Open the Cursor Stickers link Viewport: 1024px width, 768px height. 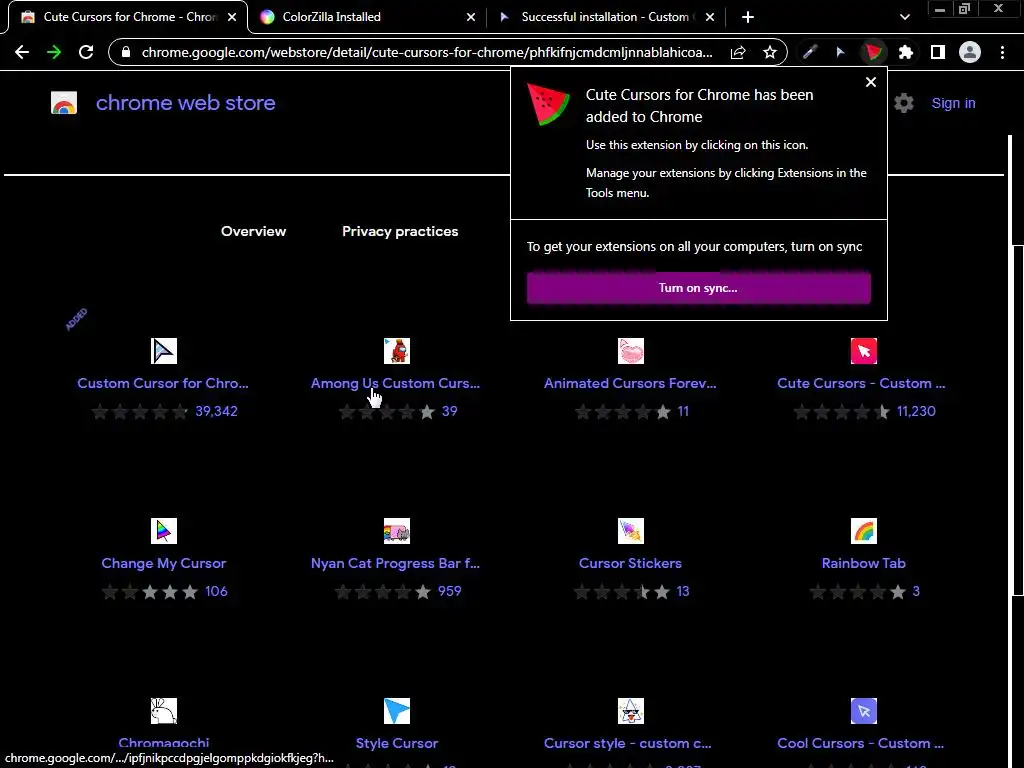(630, 563)
